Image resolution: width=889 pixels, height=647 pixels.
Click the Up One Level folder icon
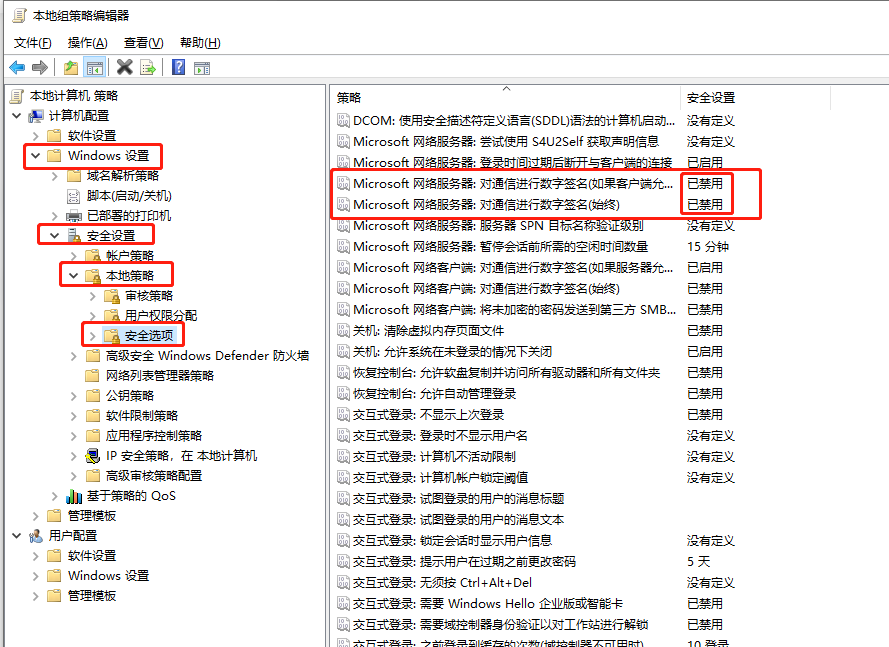pyautogui.click(x=70, y=67)
